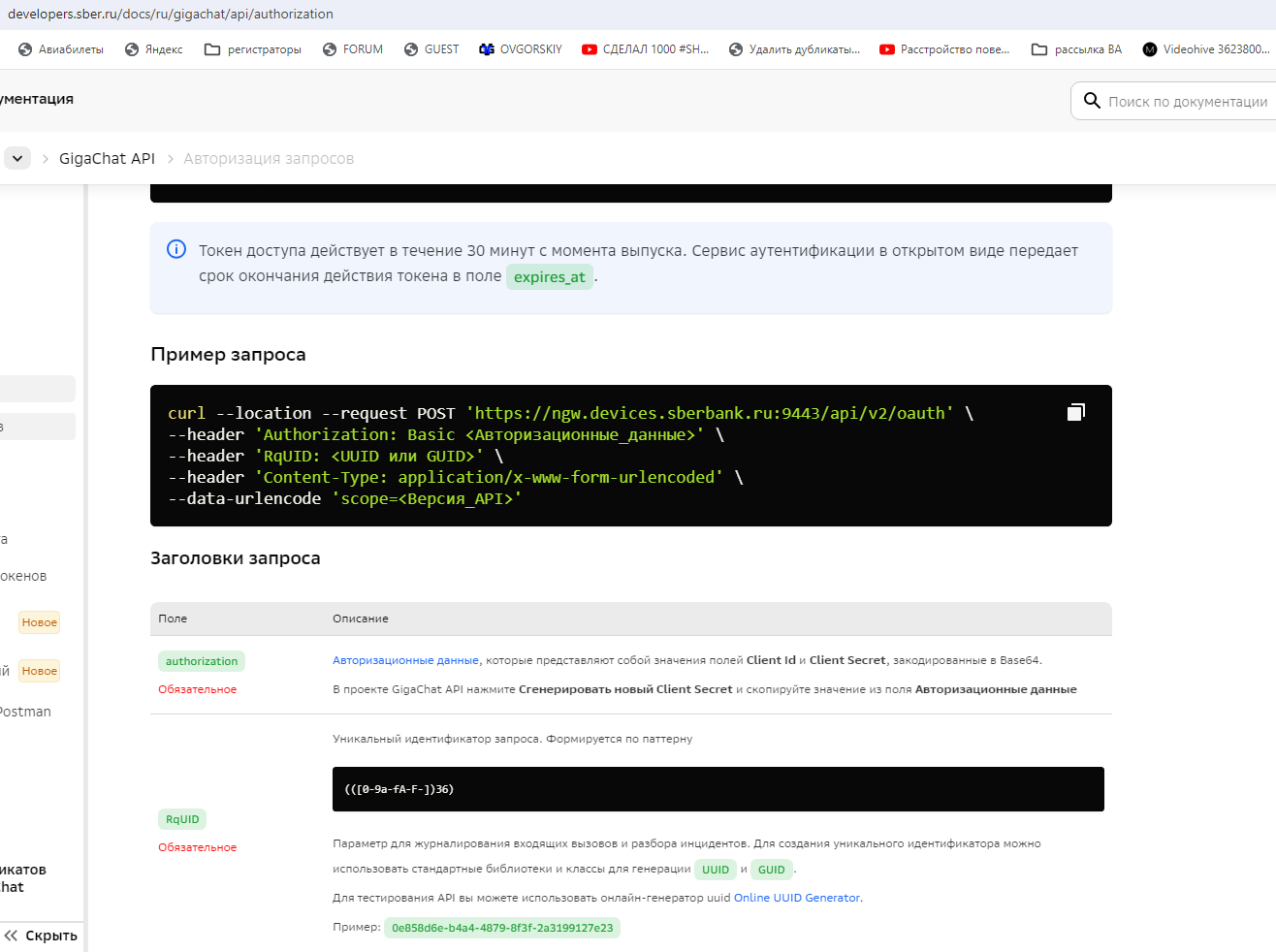Open the GUEST bookmark
This screenshot has height=952, width=1276.
tap(431, 49)
